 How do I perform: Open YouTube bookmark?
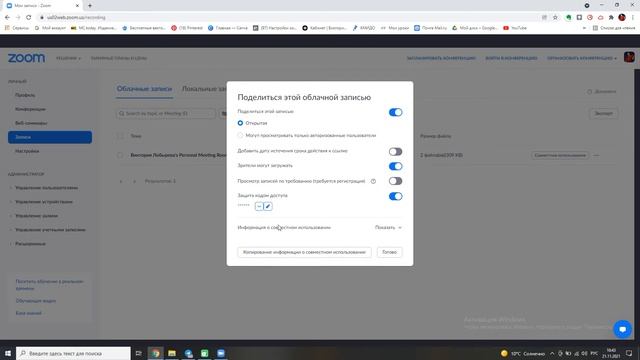(515, 28)
